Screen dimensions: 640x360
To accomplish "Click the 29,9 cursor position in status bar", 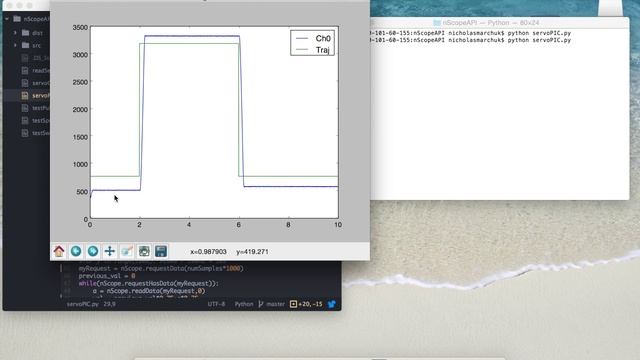I will 109,304.
